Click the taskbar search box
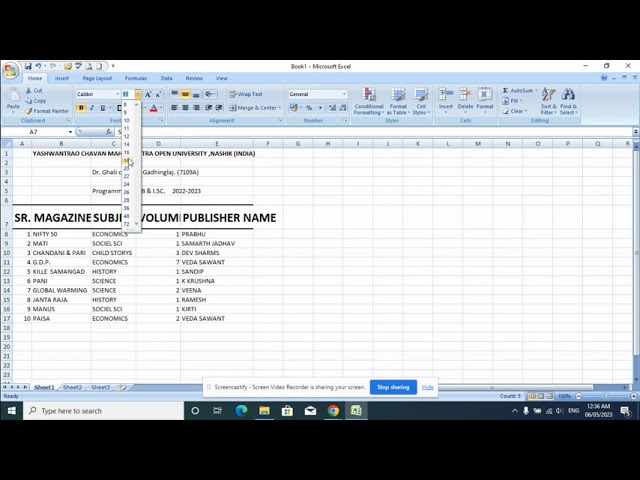 coord(103,411)
